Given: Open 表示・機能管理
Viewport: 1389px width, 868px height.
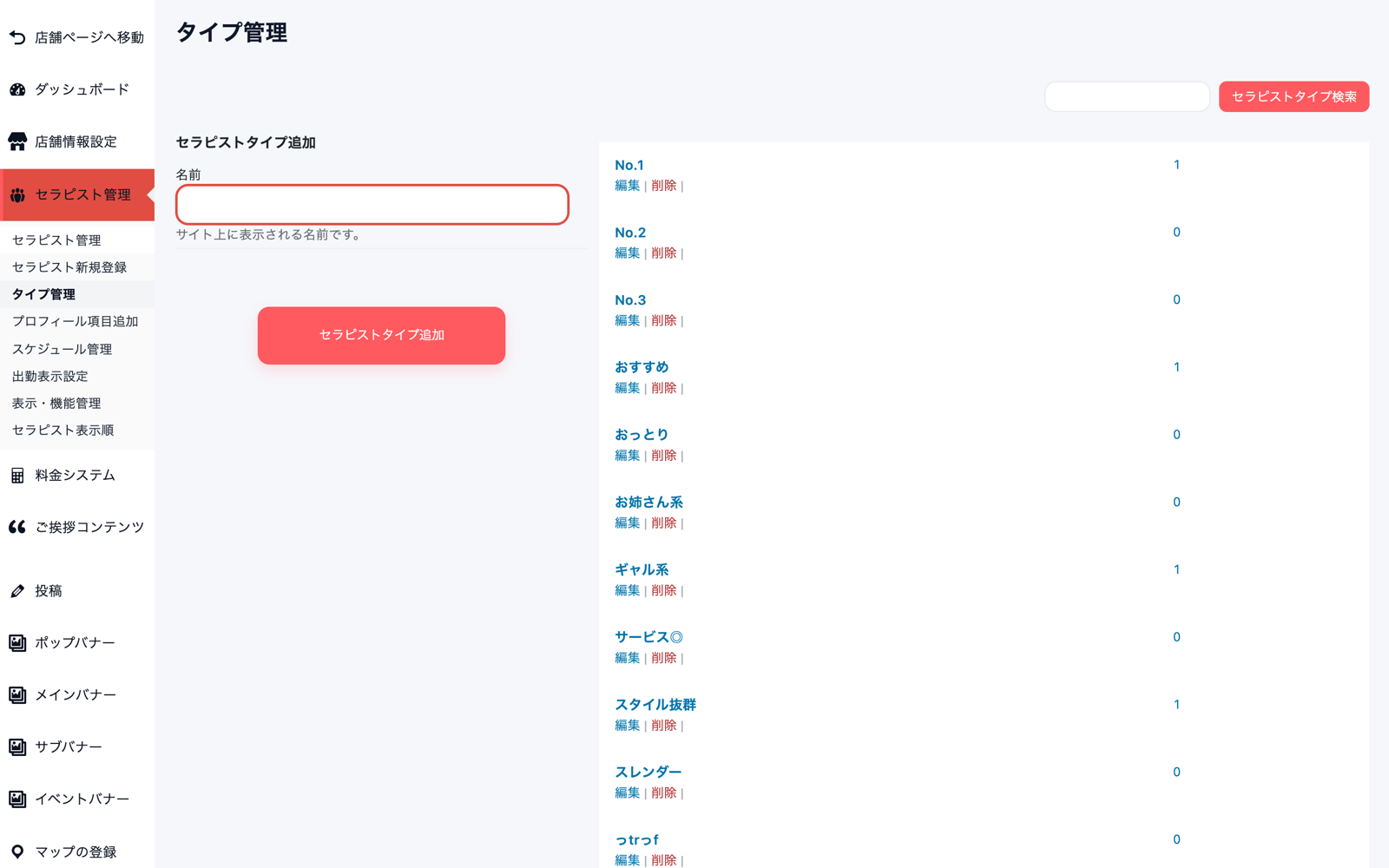Looking at the screenshot, I should click(56, 403).
